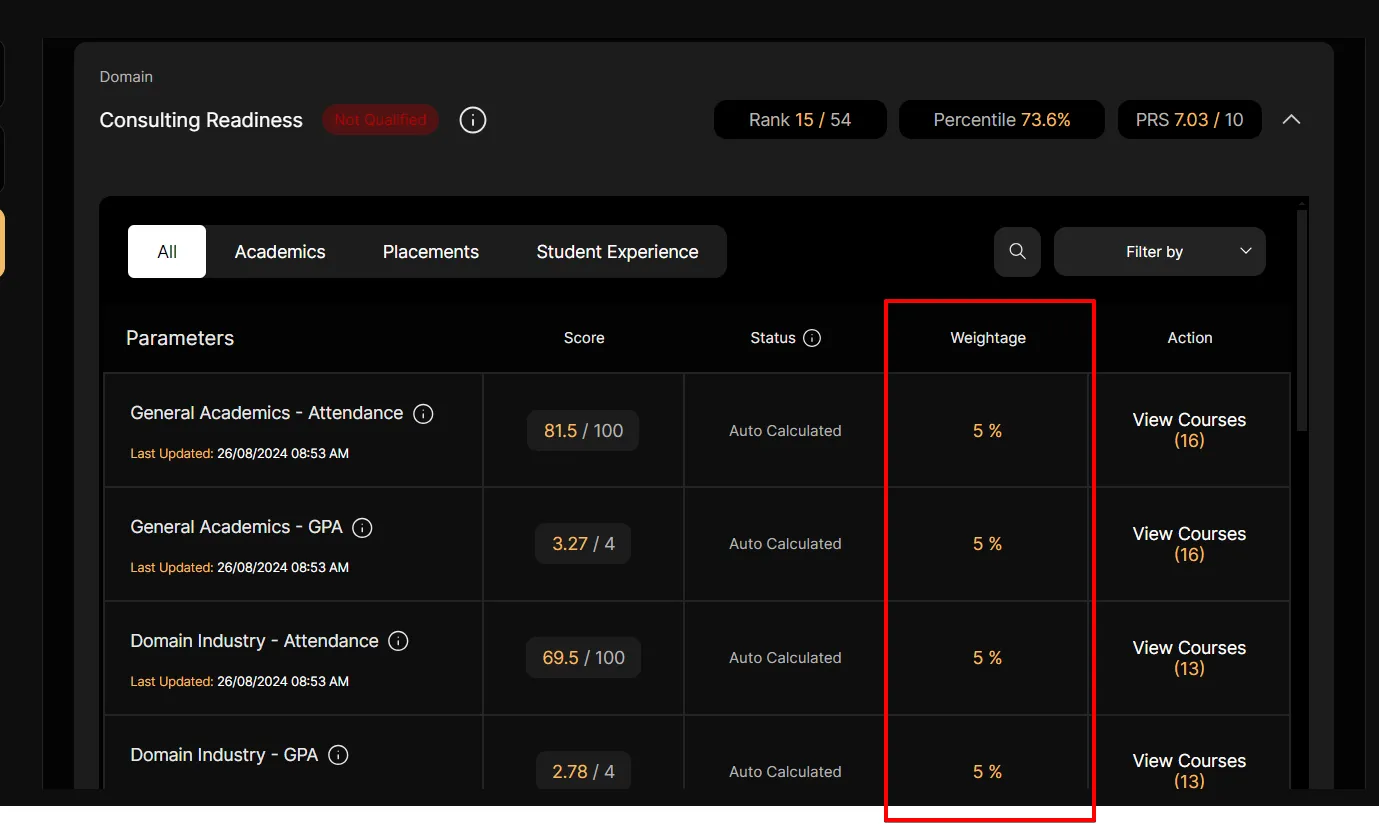The width and height of the screenshot is (1379, 826).
Task: Click info icon for General Academics - GPA
Action: coord(363,528)
